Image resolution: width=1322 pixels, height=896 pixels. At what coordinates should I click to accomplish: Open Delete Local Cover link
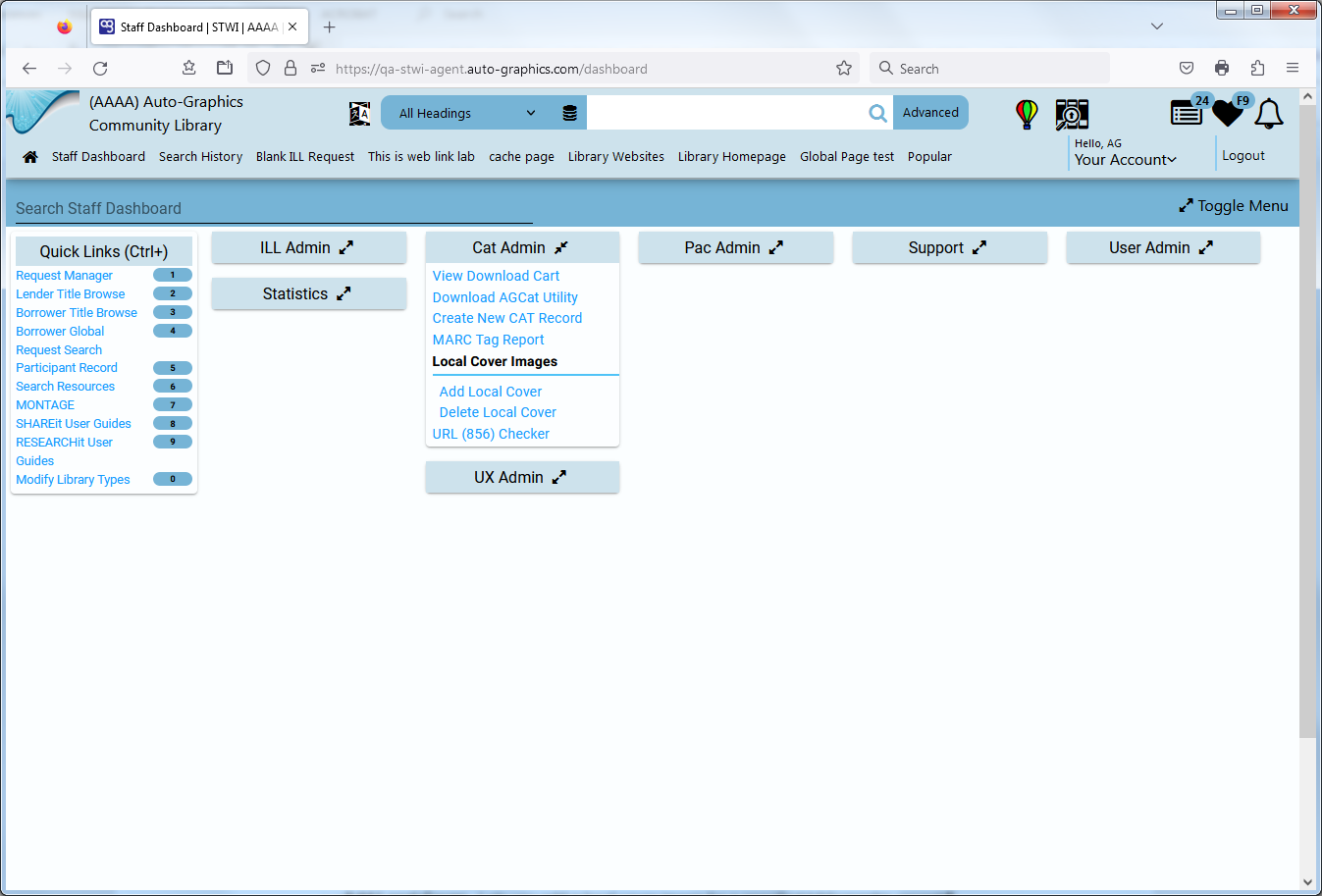[498, 413]
